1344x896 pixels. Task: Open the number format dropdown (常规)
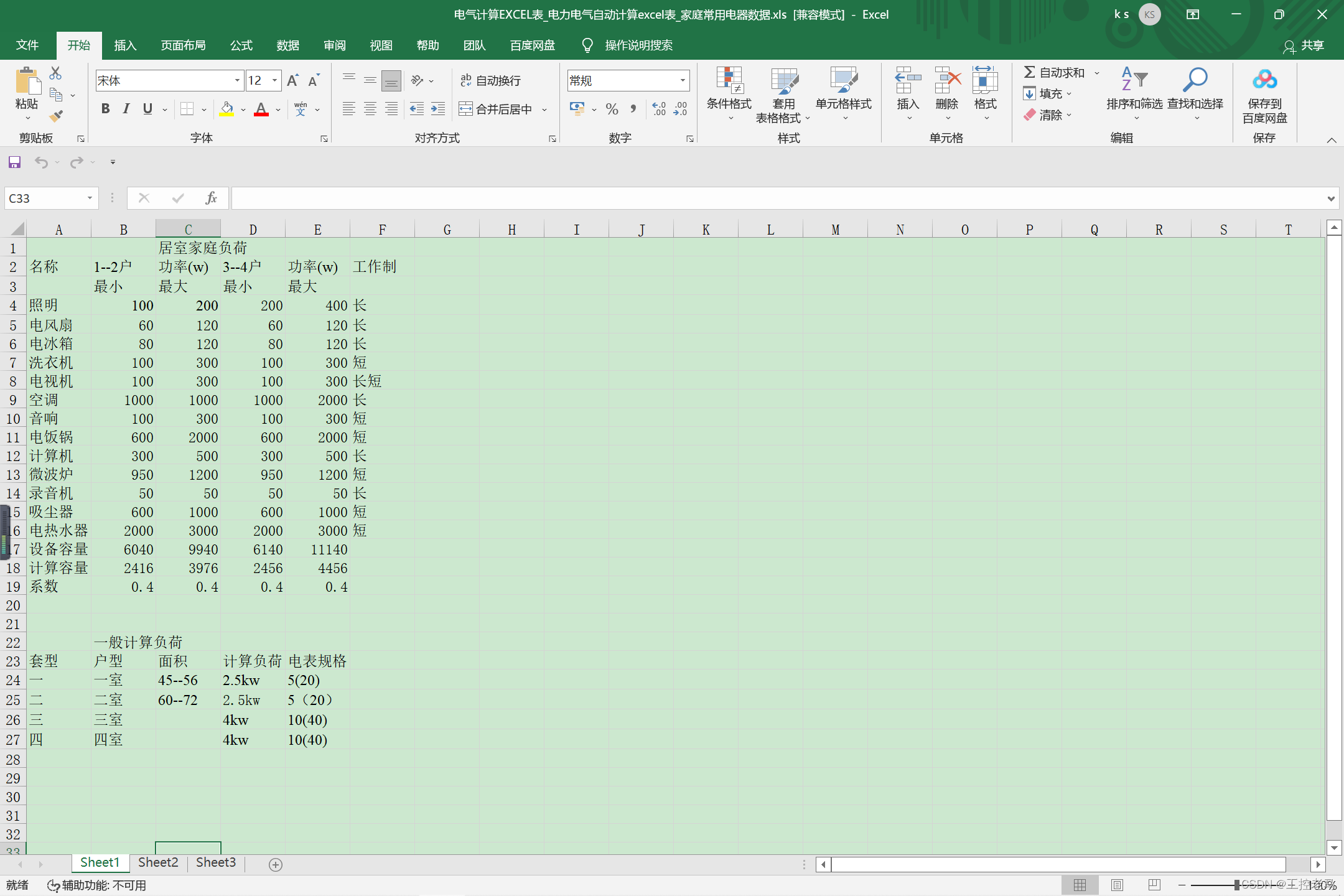click(x=683, y=81)
